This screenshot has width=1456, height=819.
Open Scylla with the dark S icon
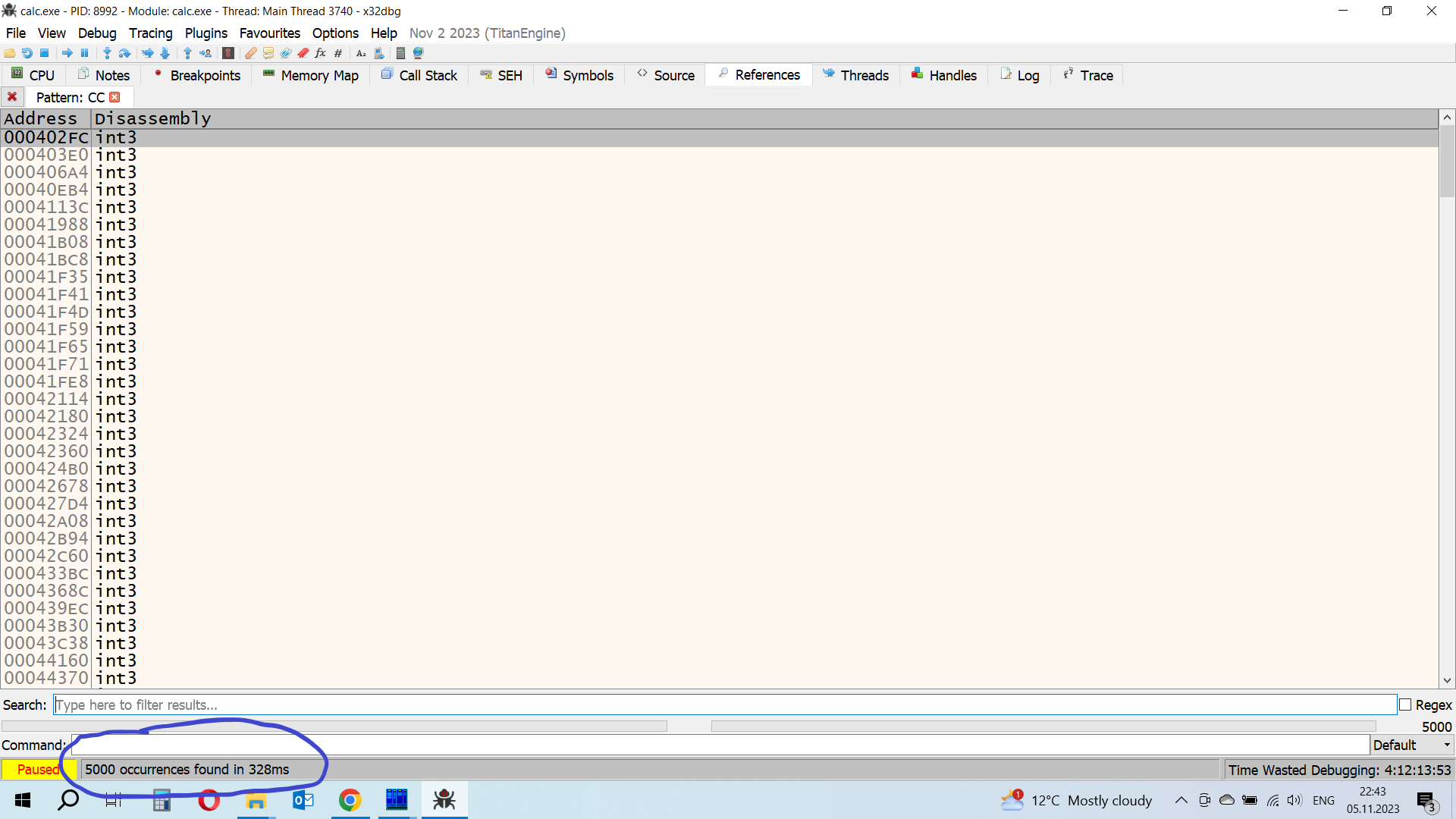click(228, 53)
